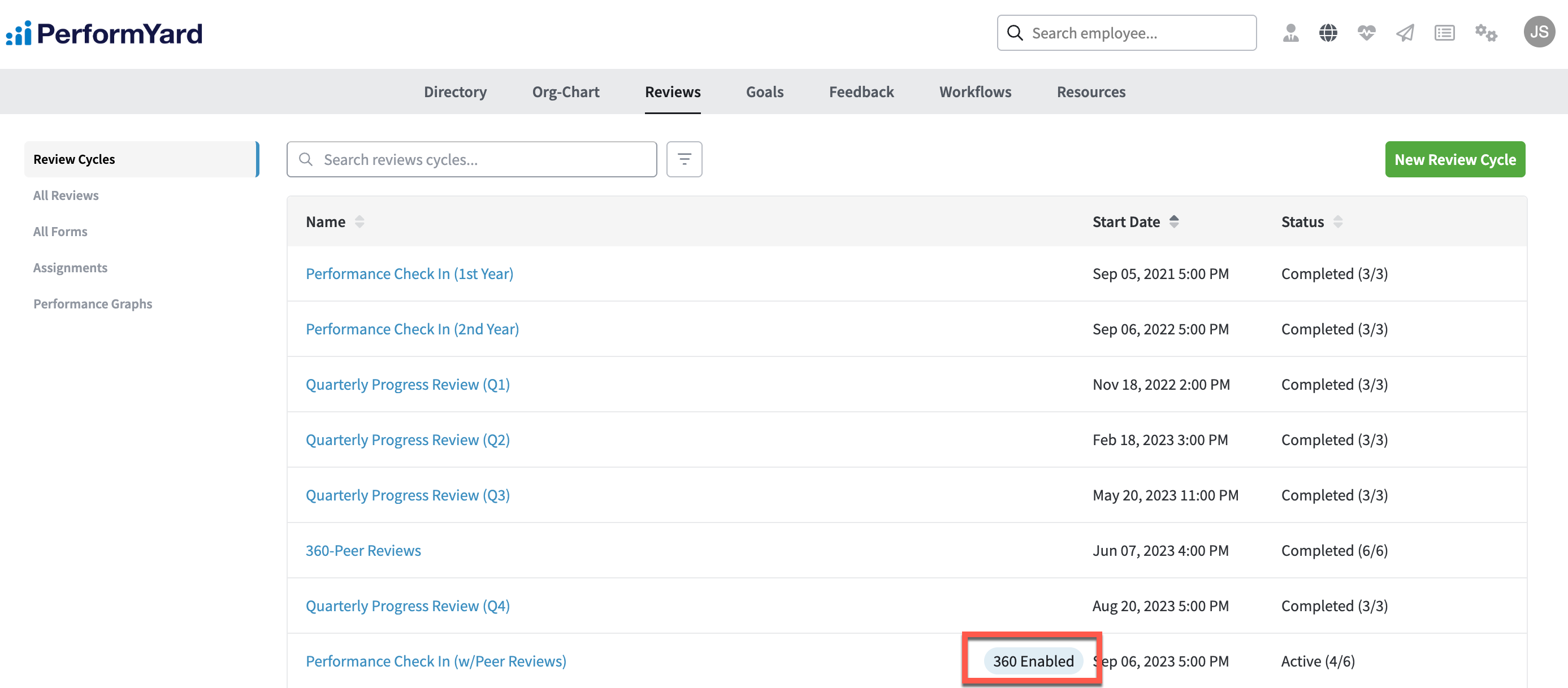Click the New Review Cycle button
The width and height of the screenshot is (1568, 688).
[1454, 159]
